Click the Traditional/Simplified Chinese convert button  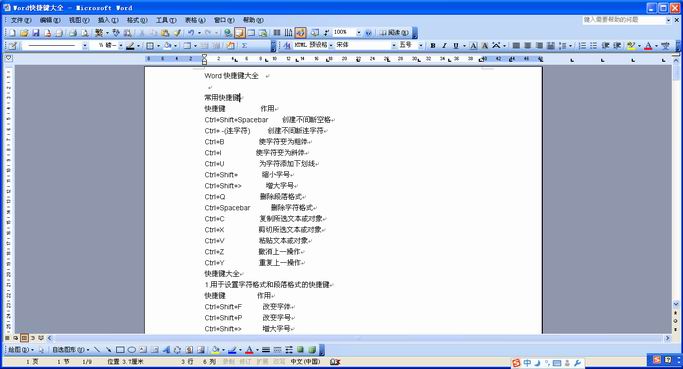point(99,33)
